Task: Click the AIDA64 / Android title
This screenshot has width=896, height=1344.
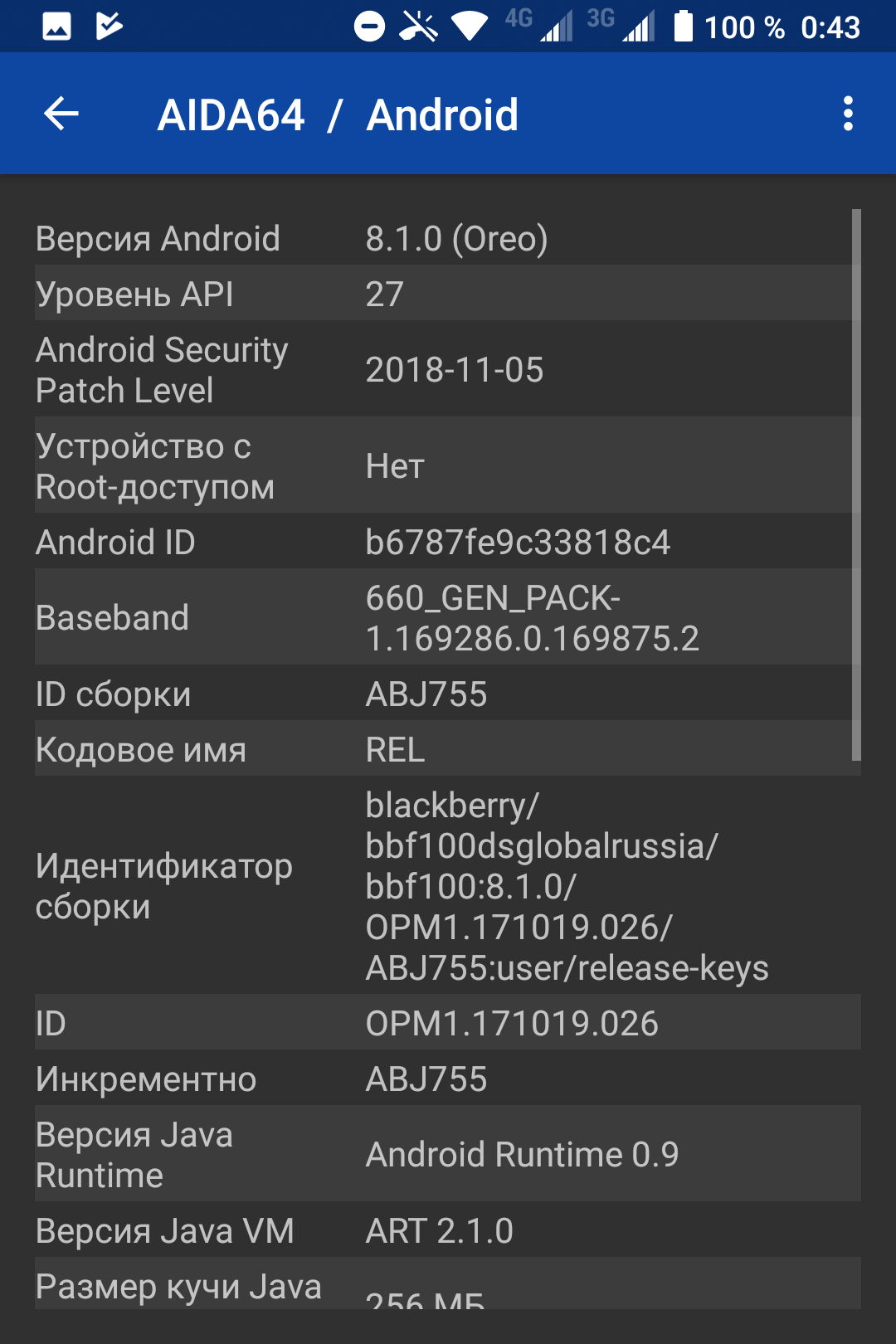Action: pyautogui.click(x=338, y=114)
